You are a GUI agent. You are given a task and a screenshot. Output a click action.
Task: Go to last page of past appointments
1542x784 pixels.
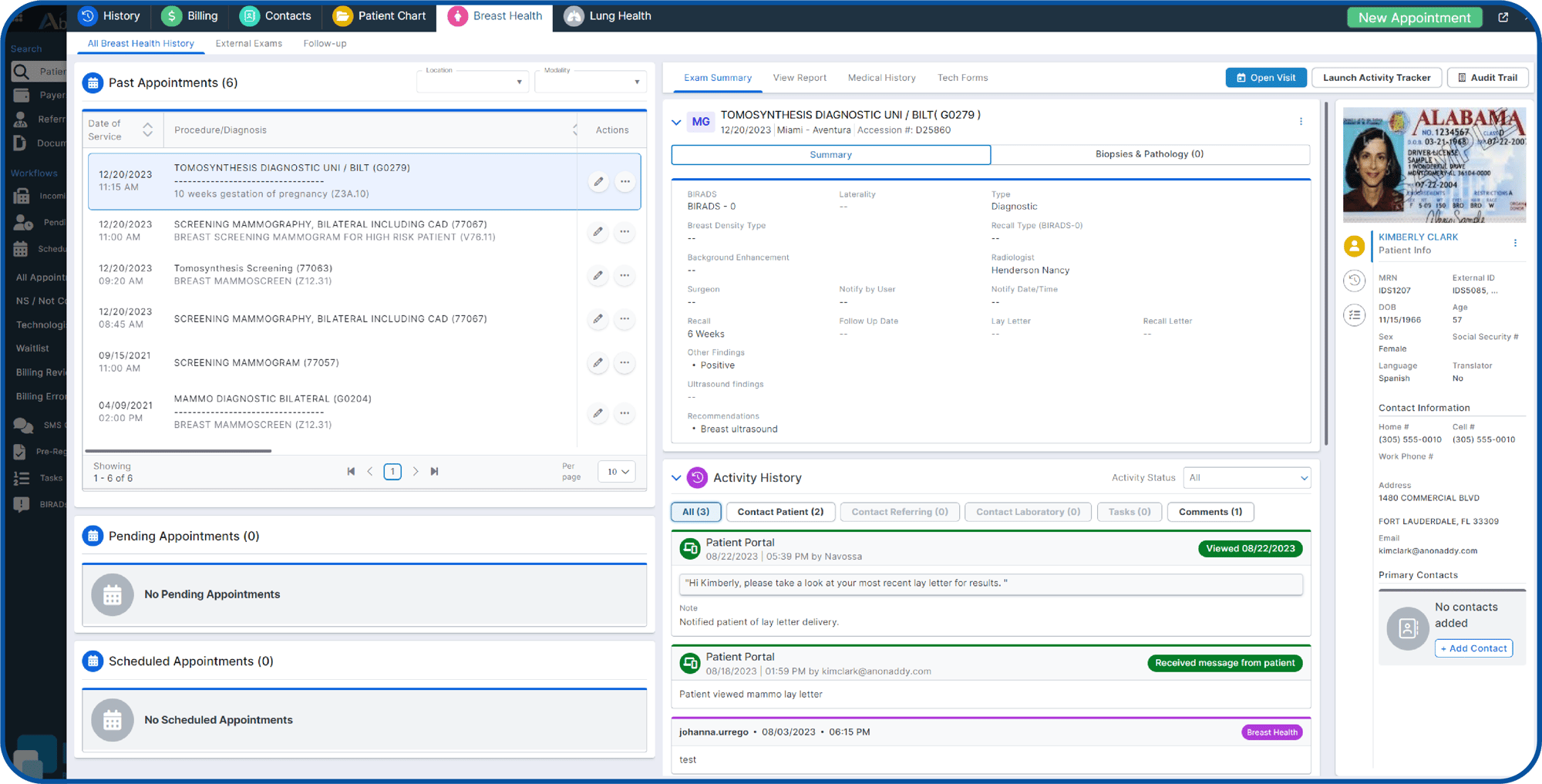[435, 471]
